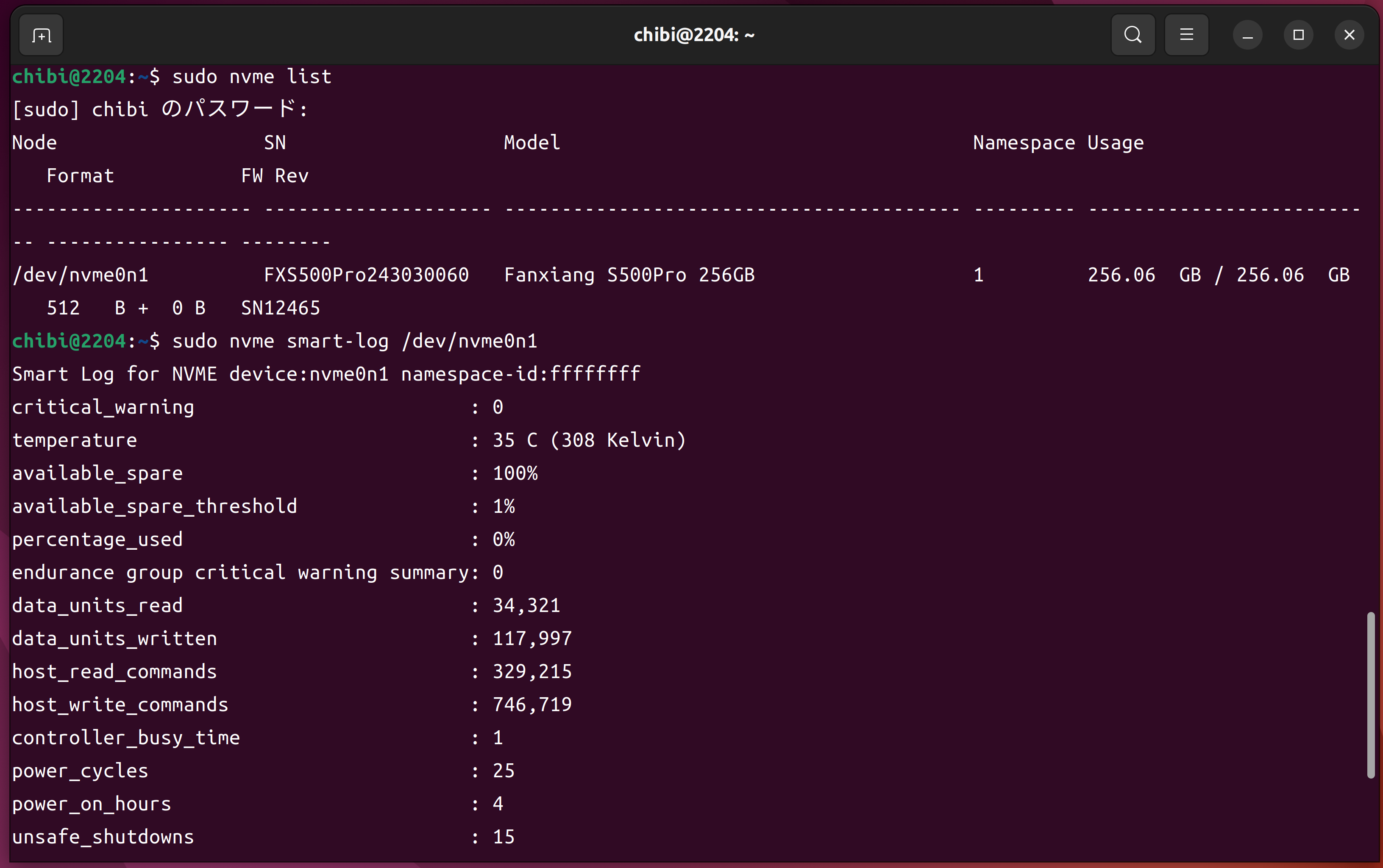Maximize the terminal window
The width and height of the screenshot is (1383, 868).
point(1298,36)
